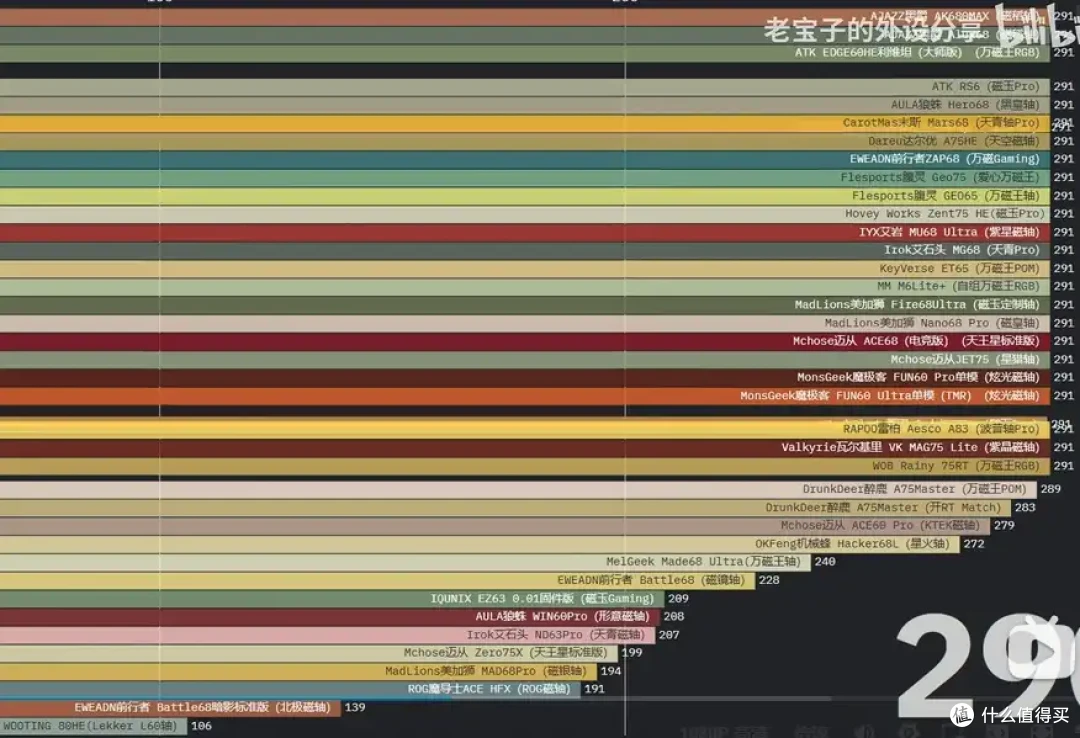Select the OKFeng机械蜂 Hacker68L bar label

click(852, 544)
